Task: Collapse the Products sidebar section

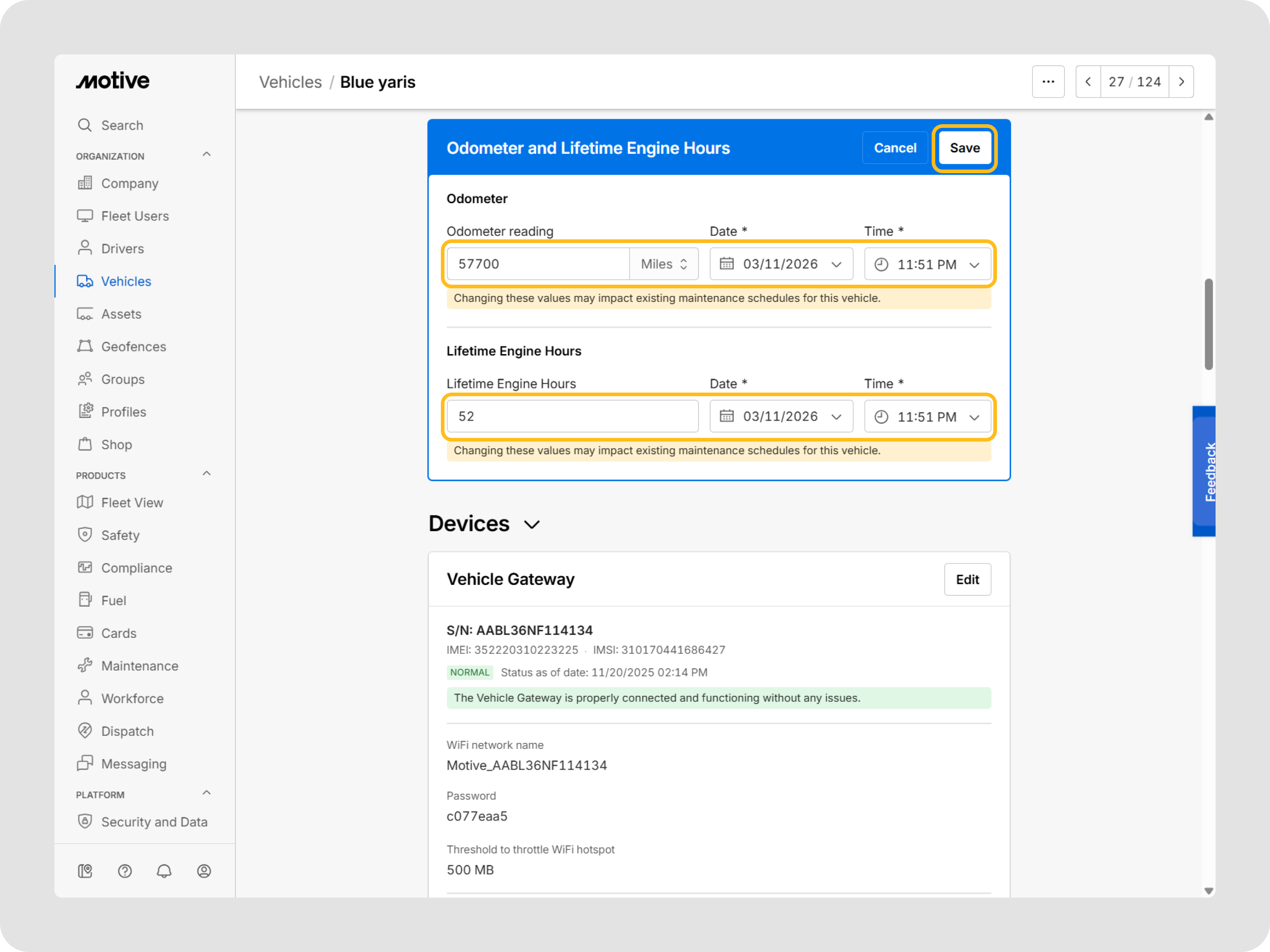Action: tap(207, 474)
